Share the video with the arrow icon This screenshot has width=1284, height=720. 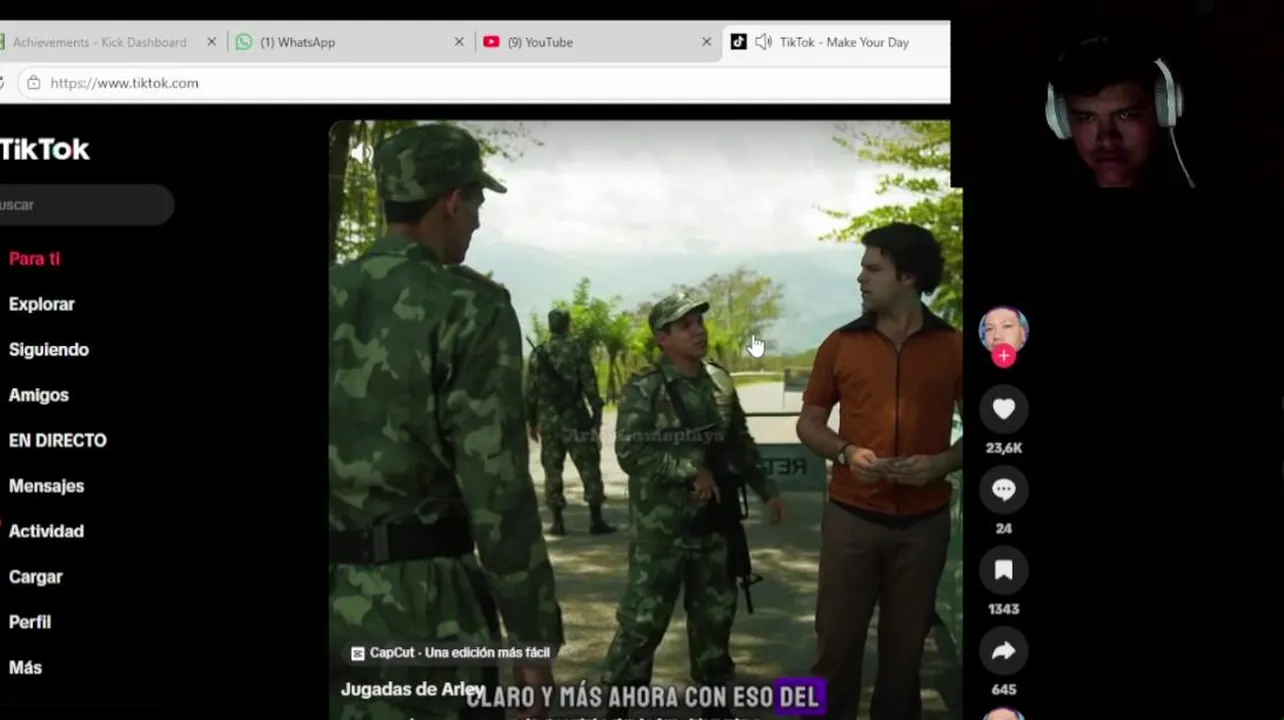click(x=1003, y=651)
